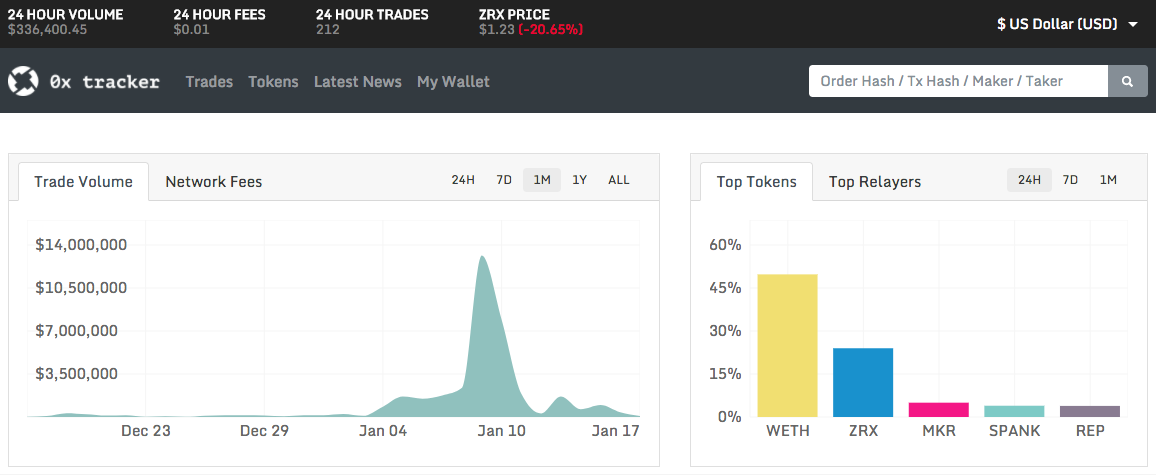Click the yellow WETH bar
Image resolution: width=1156 pixels, height=475 pixels.
tap(787, 345)
